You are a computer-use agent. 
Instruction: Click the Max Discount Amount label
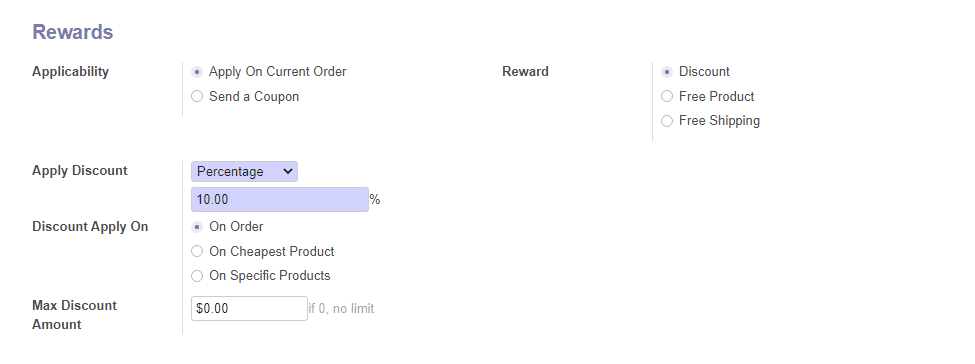75,315
